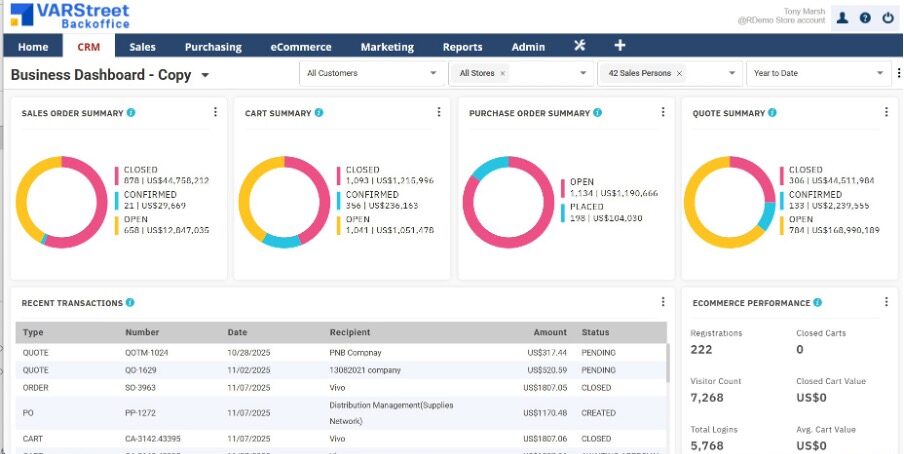Click info icon beside Ecommerce Performance
This screenshot has width=904, height=454.
pyautogui.click(x=818, y=302)
